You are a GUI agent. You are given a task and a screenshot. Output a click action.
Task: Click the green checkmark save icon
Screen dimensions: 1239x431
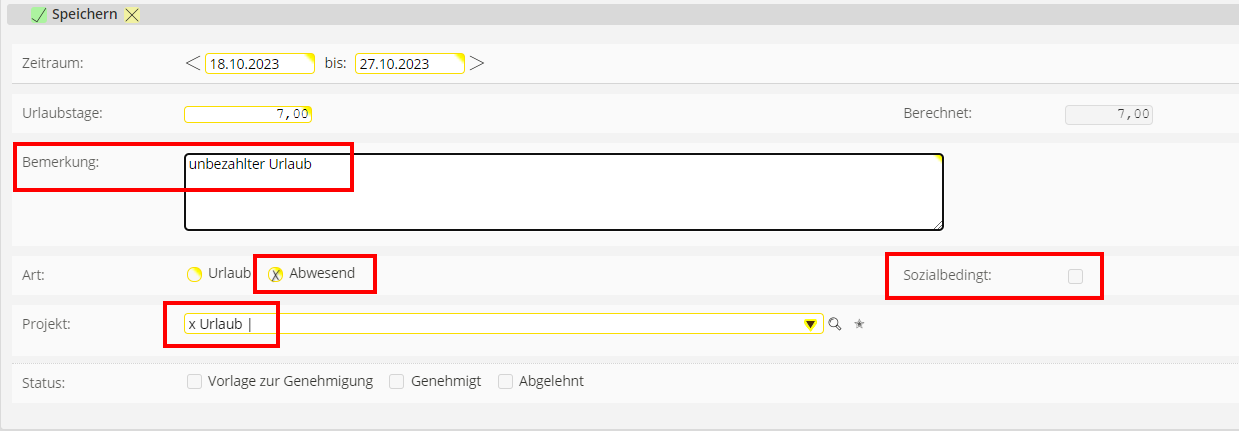click(x=40, y=16)
